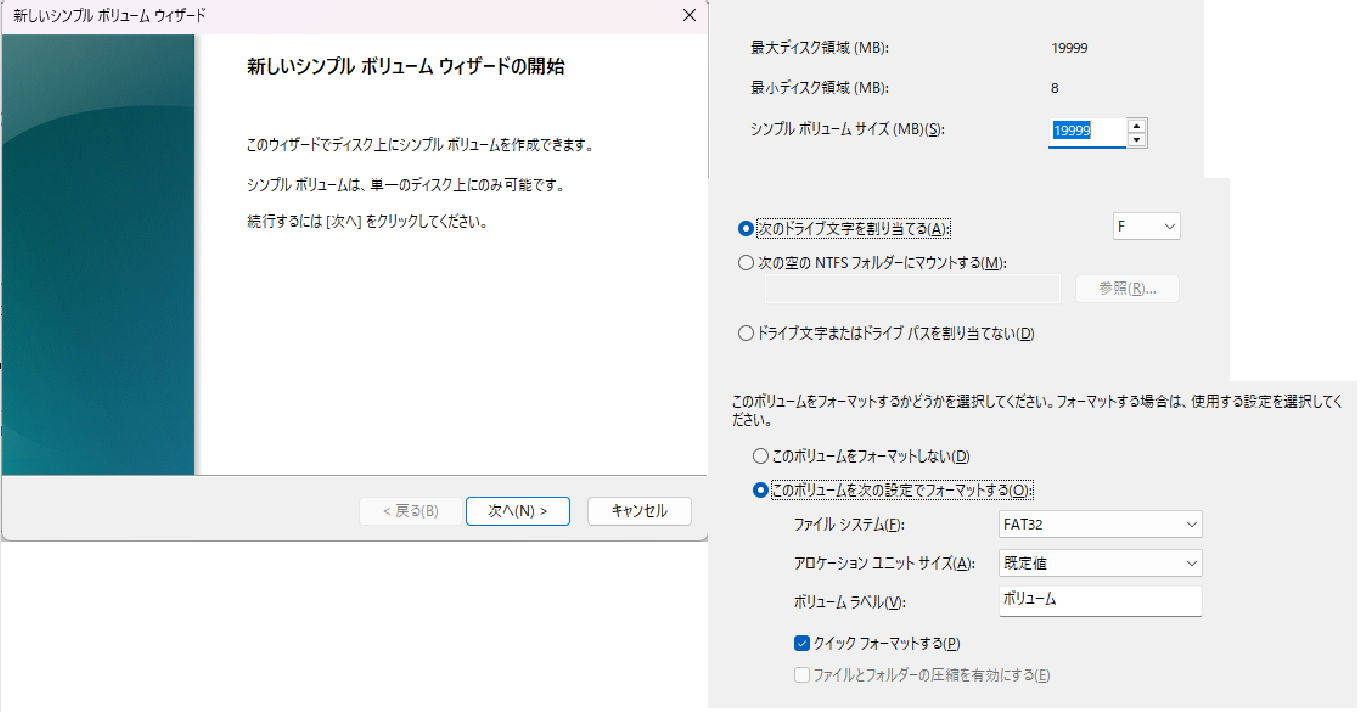Enable ファイルとフォルダーの圧縮を有効にする checkbox
The image size is (1360, 712).
[x=802, y=675]
